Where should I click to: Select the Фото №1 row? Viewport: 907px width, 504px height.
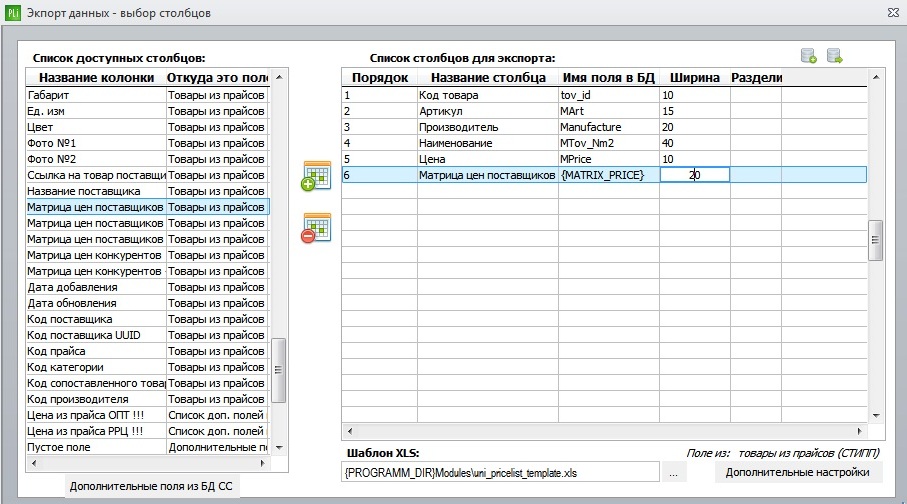pyautogui.click(x=148, y=143)
